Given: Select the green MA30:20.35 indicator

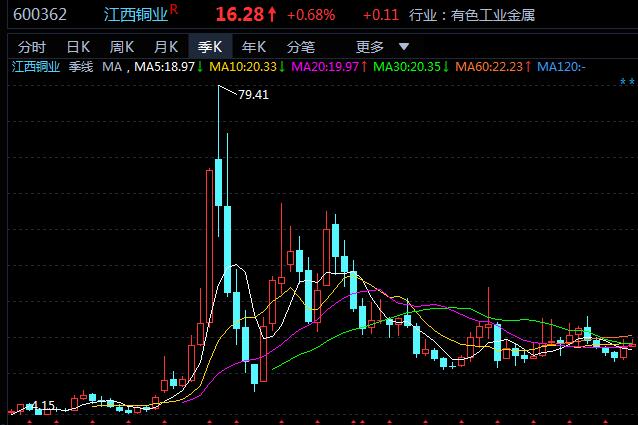Looking at the screenshot, I should pyautogui.click(x=407, y=67).
